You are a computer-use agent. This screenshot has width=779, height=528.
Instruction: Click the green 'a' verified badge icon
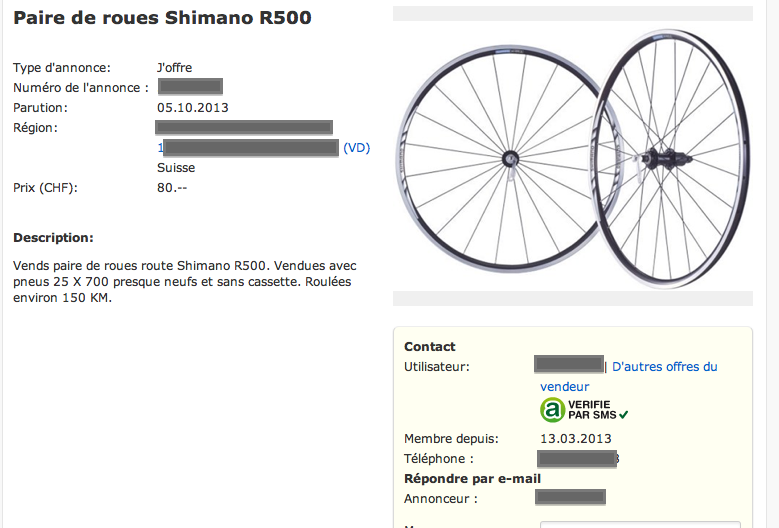pos(552,410)
